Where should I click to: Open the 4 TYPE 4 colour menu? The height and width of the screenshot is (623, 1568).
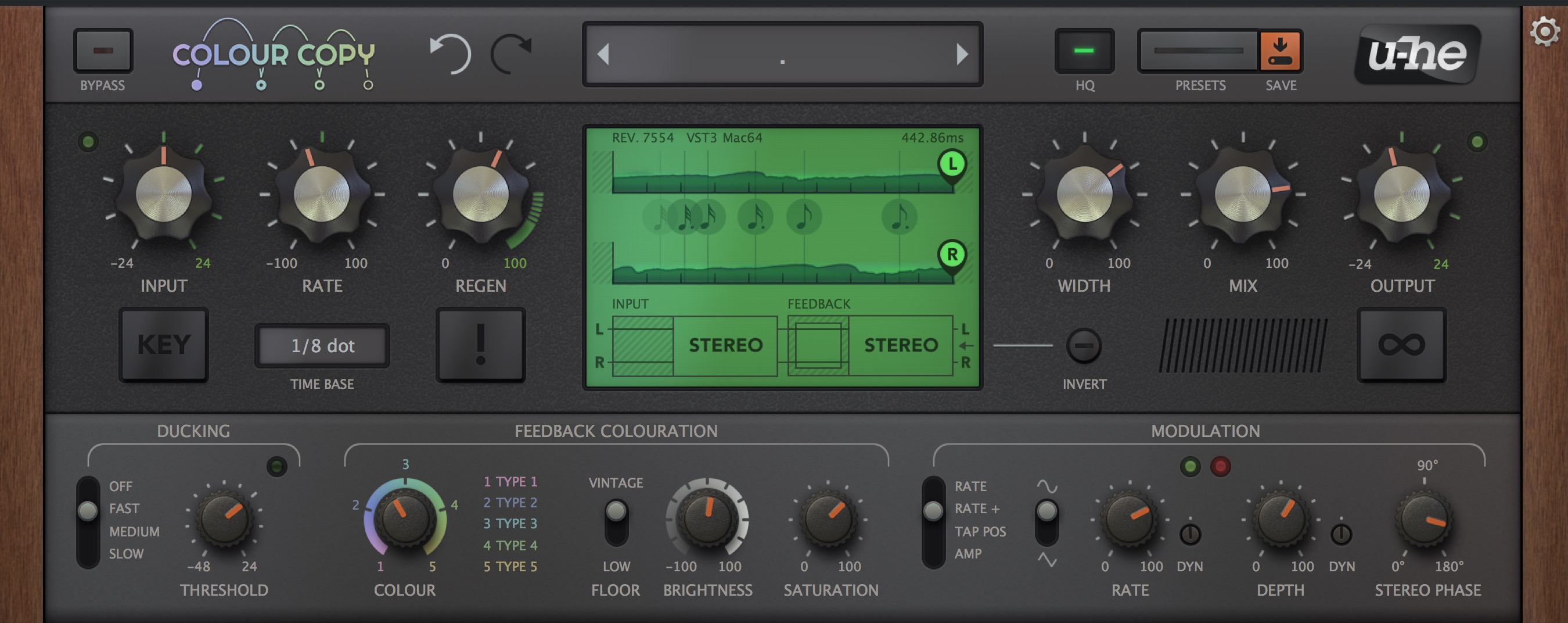510,545
